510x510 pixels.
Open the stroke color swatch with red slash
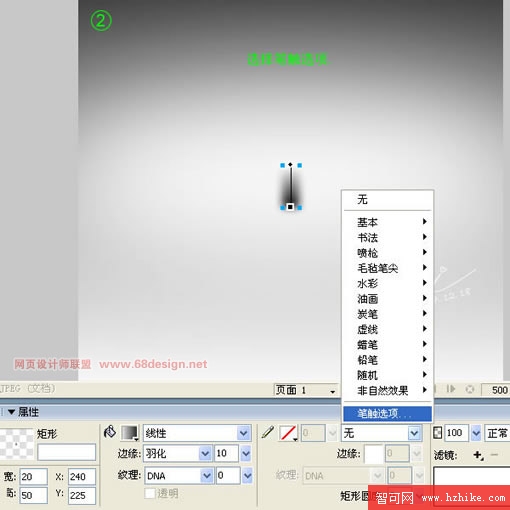tap(288, 433)
